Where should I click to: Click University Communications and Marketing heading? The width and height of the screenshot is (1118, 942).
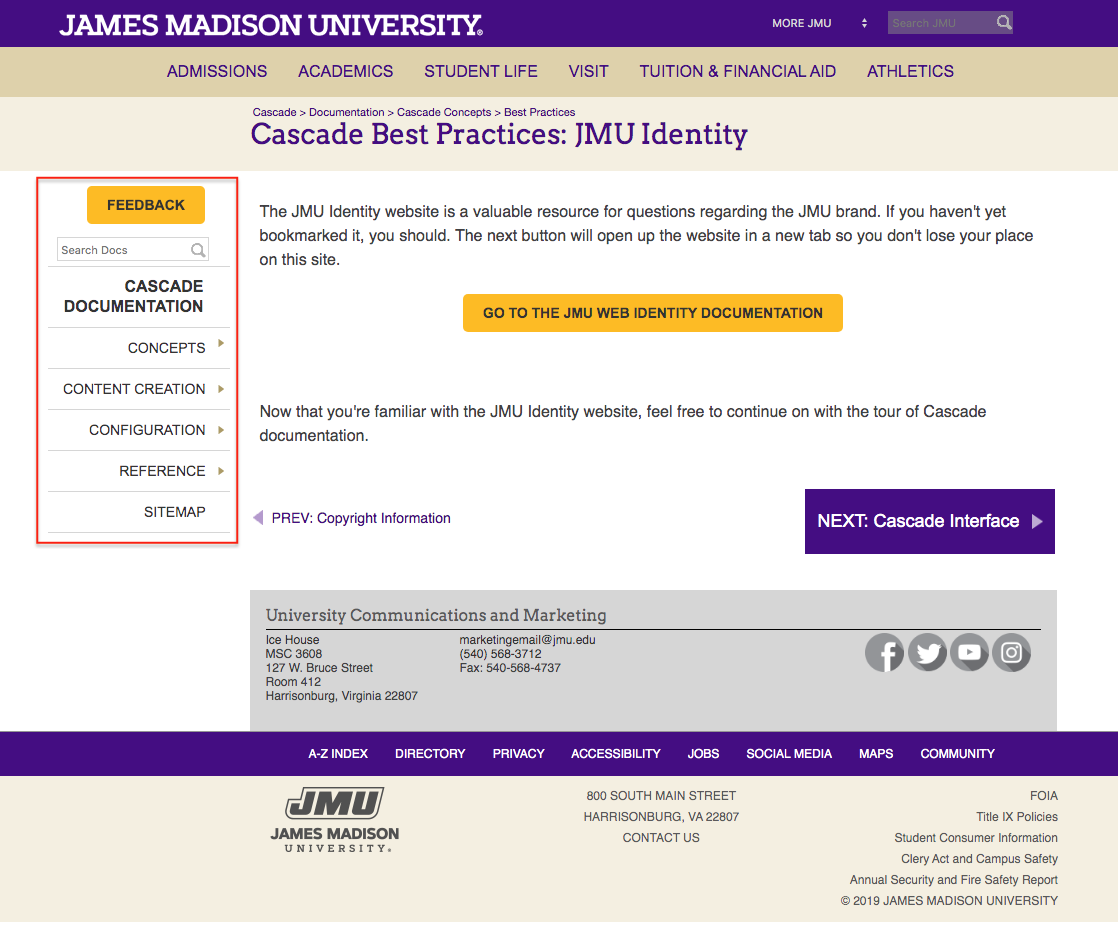436,615
